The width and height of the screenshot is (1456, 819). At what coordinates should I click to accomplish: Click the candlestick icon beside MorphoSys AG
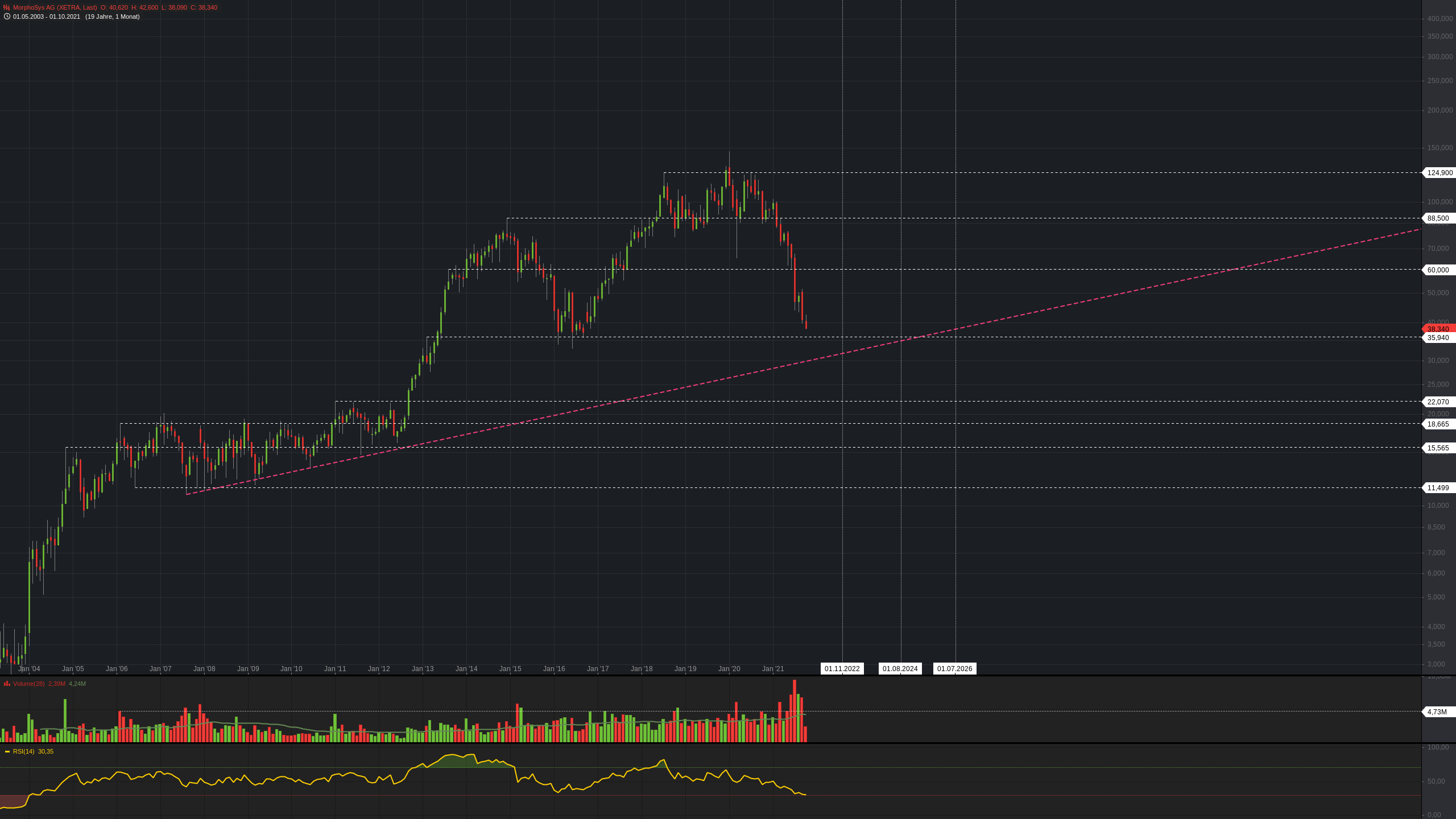7,7
